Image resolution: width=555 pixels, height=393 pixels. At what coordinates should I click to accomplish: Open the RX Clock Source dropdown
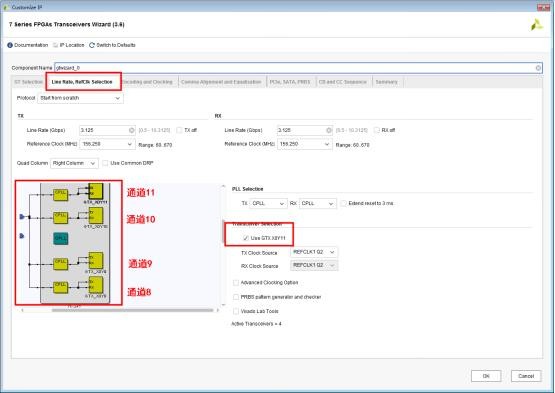tap(314, 265)
